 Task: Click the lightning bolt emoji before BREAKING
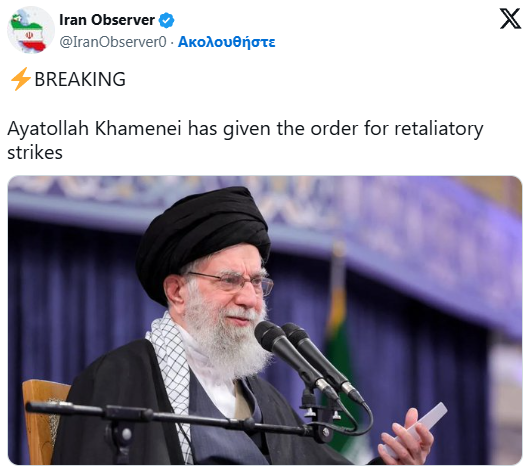(20, 79)
